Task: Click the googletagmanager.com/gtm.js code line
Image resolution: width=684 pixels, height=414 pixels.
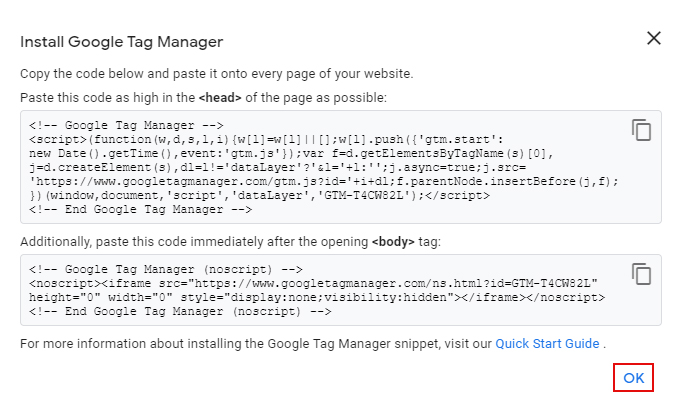Action: [x=324, y=181]
